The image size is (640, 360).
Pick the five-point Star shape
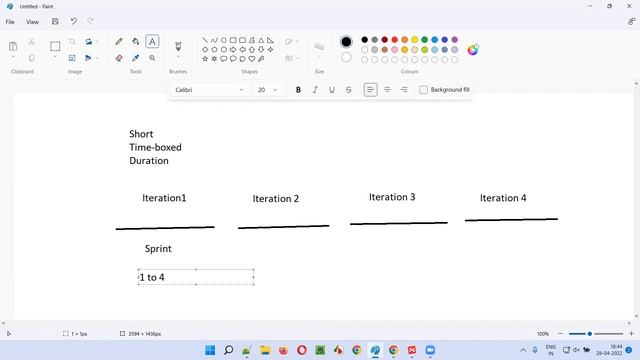click(205, 59)
